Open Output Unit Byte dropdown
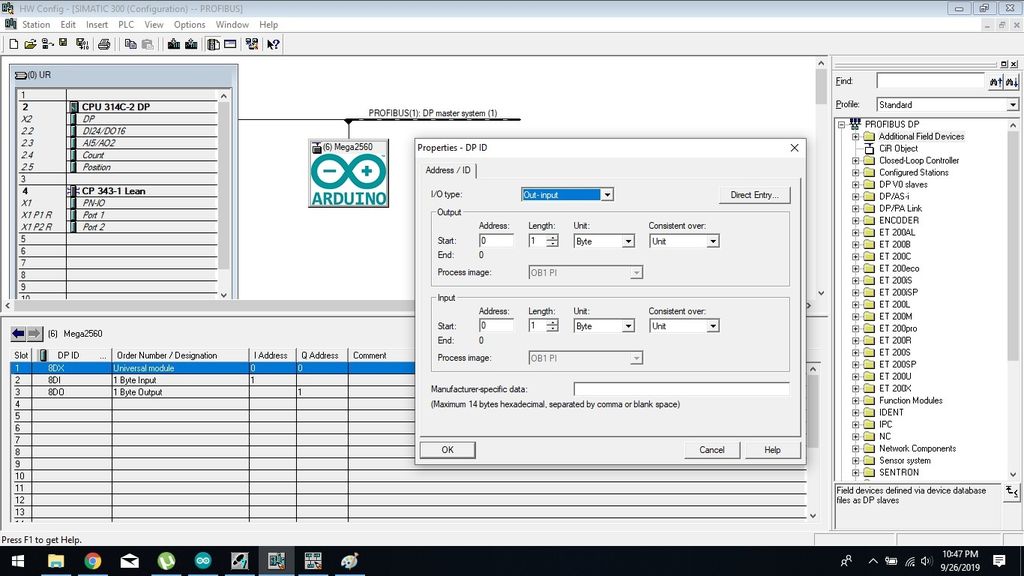Screen dimensions: 1024x576 [x=628, y=242]
